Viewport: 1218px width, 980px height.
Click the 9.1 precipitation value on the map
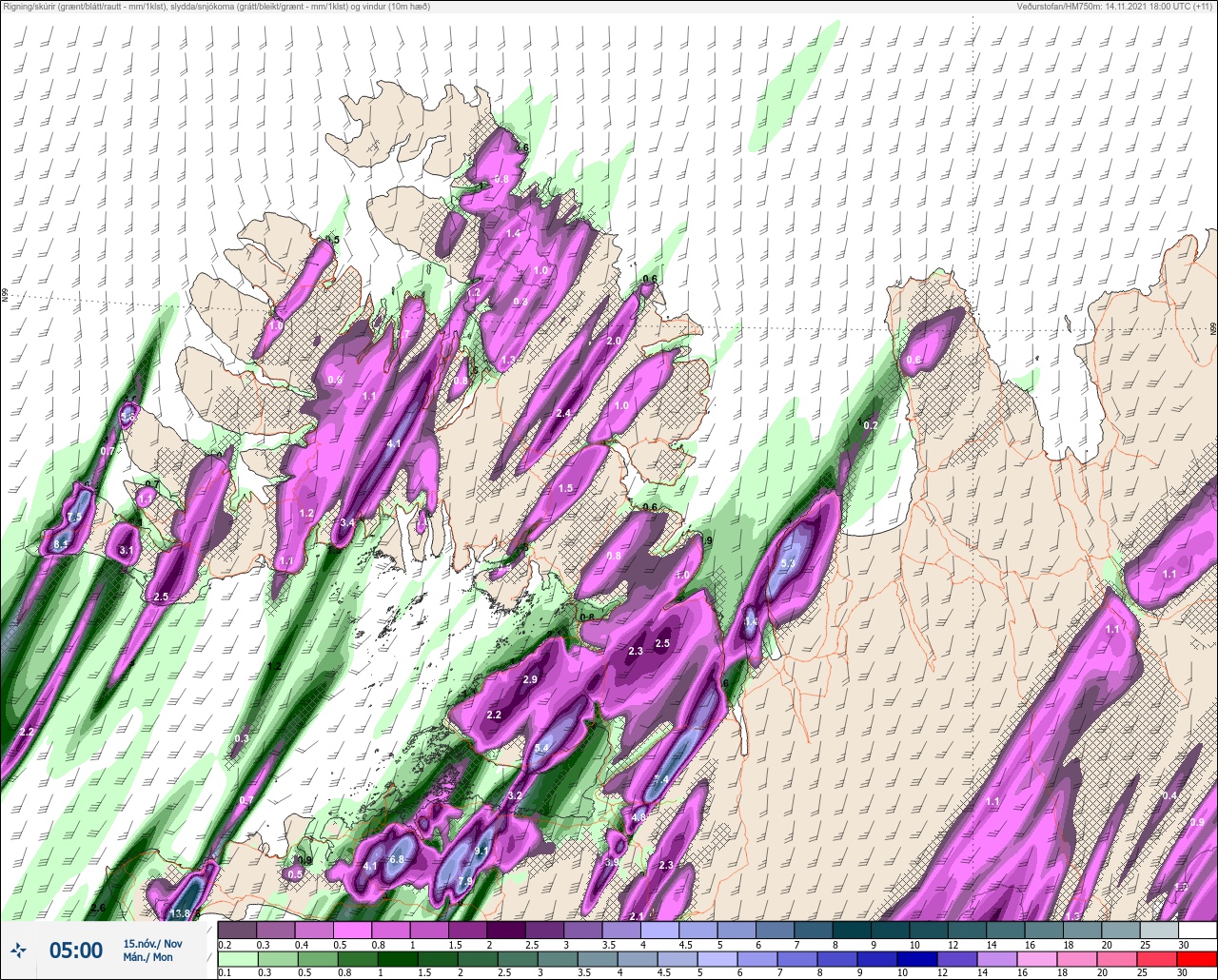(481, 852)
